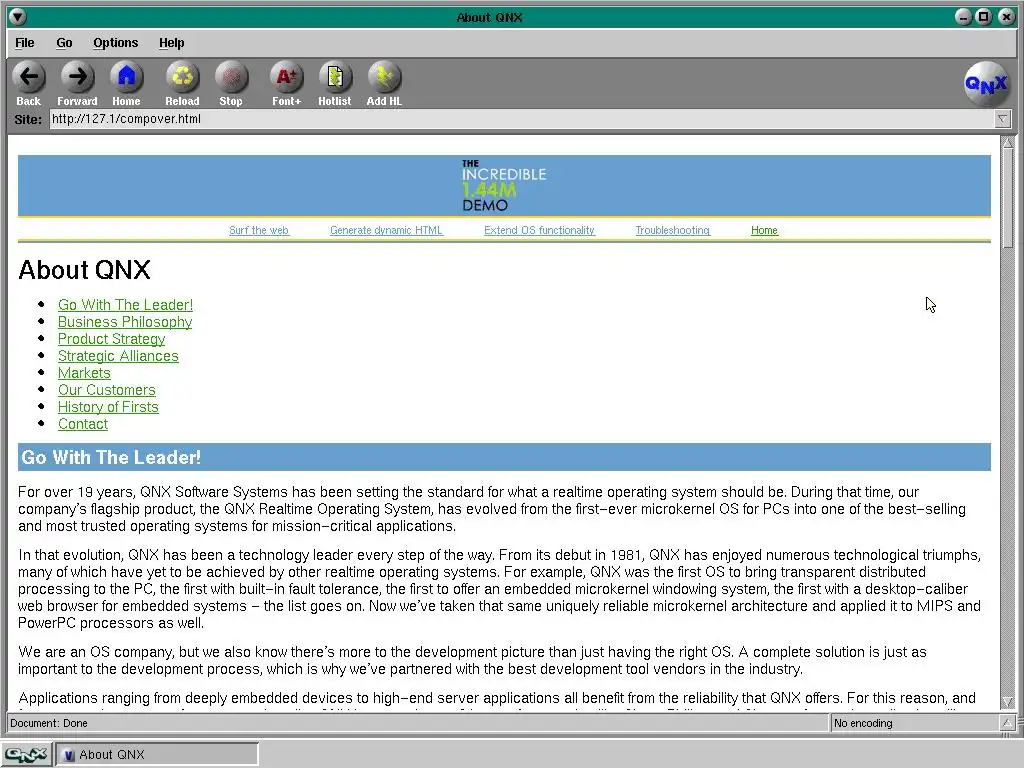Minimize the About QNX window
This screenshot has width=1024, height=768.
coord(963,17)
